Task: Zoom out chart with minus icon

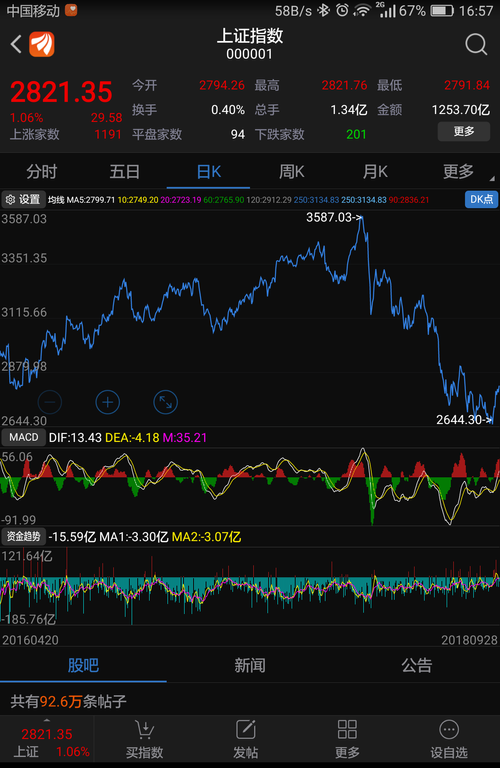Action: [49, 403]
